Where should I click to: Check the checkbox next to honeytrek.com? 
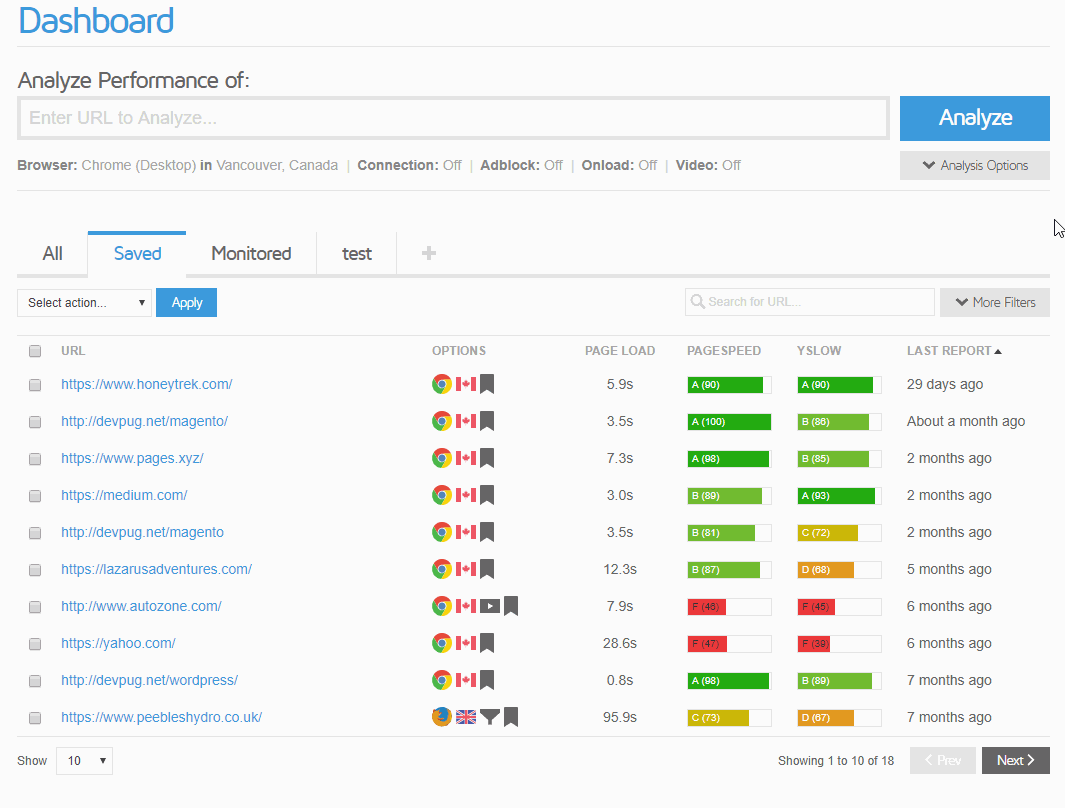coord(35,384)
